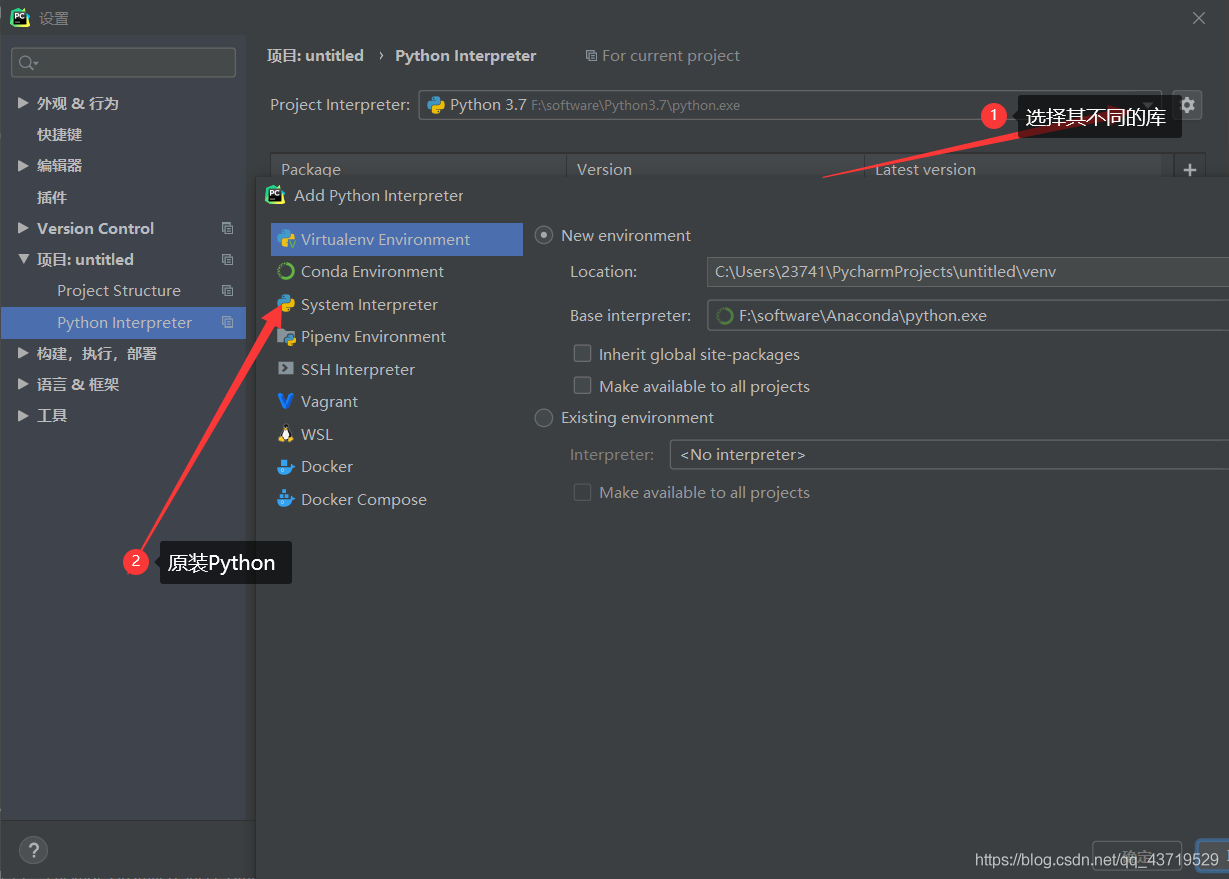This screenshot has height=879, width=1229.
Task: Close the settings window
Action: pos(1200,17)
